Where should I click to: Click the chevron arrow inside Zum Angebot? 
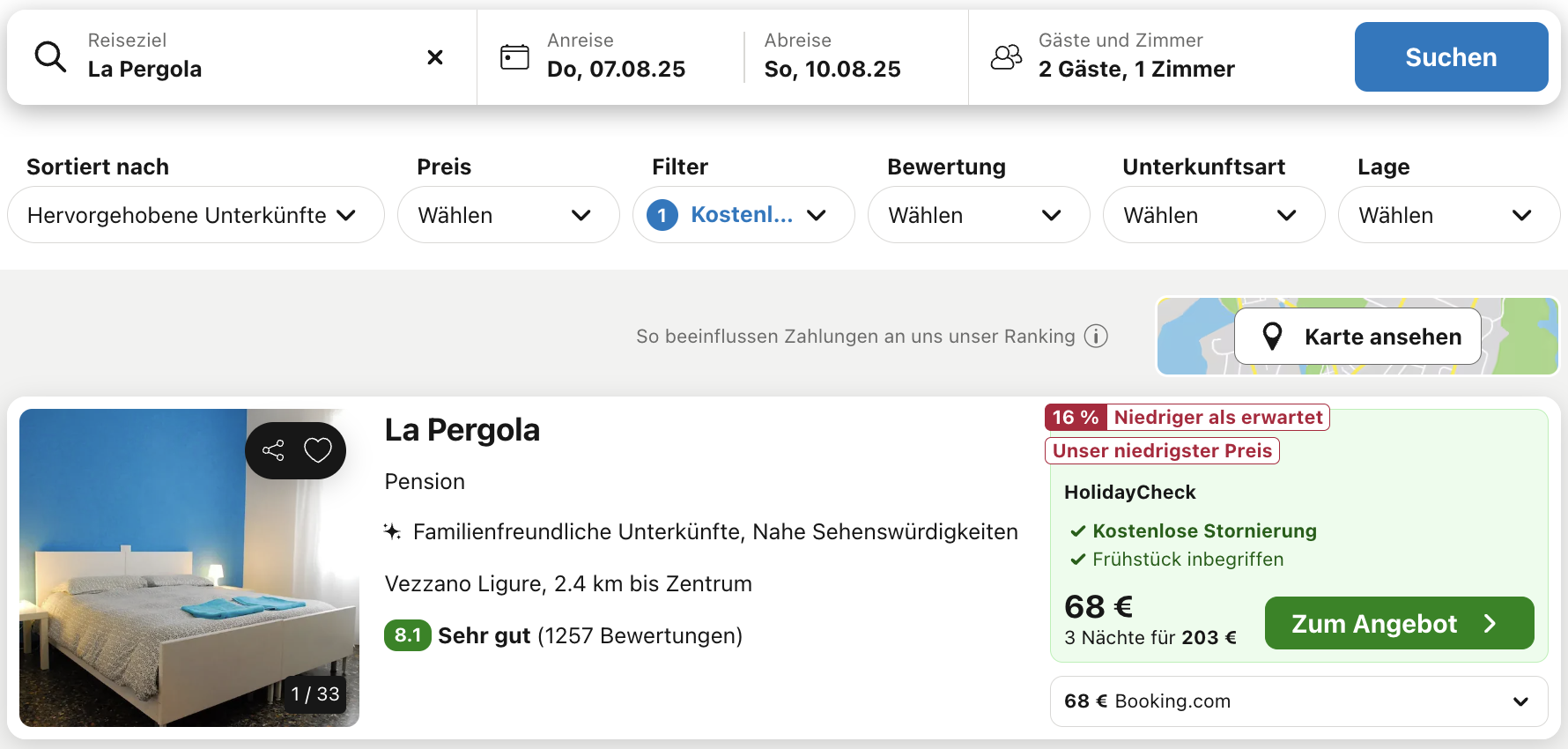click(x=1490, y=623)
